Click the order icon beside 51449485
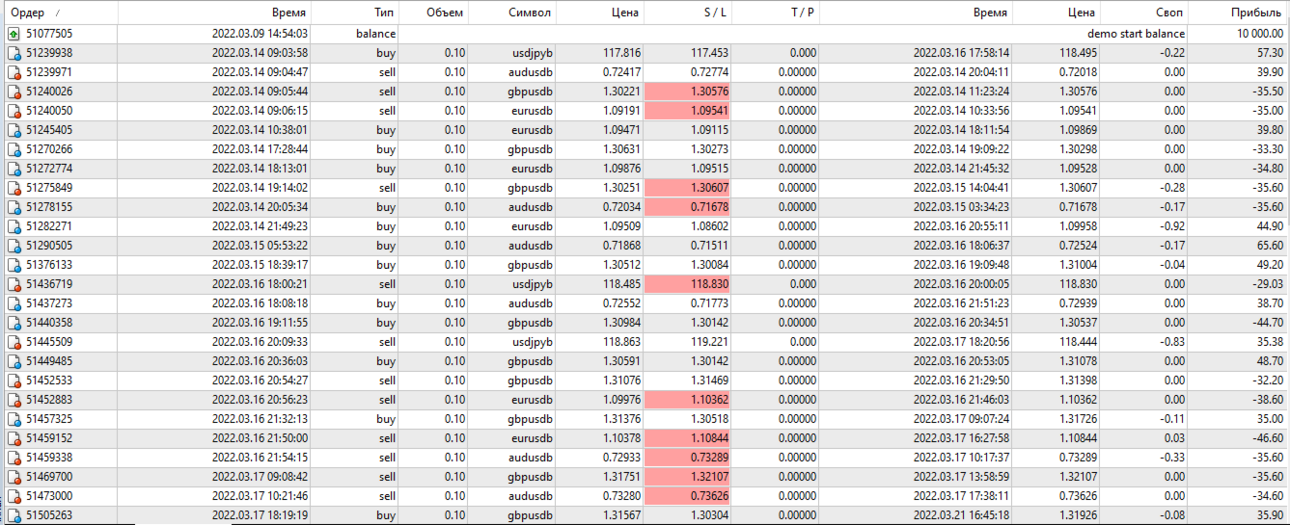 point(14,361)
